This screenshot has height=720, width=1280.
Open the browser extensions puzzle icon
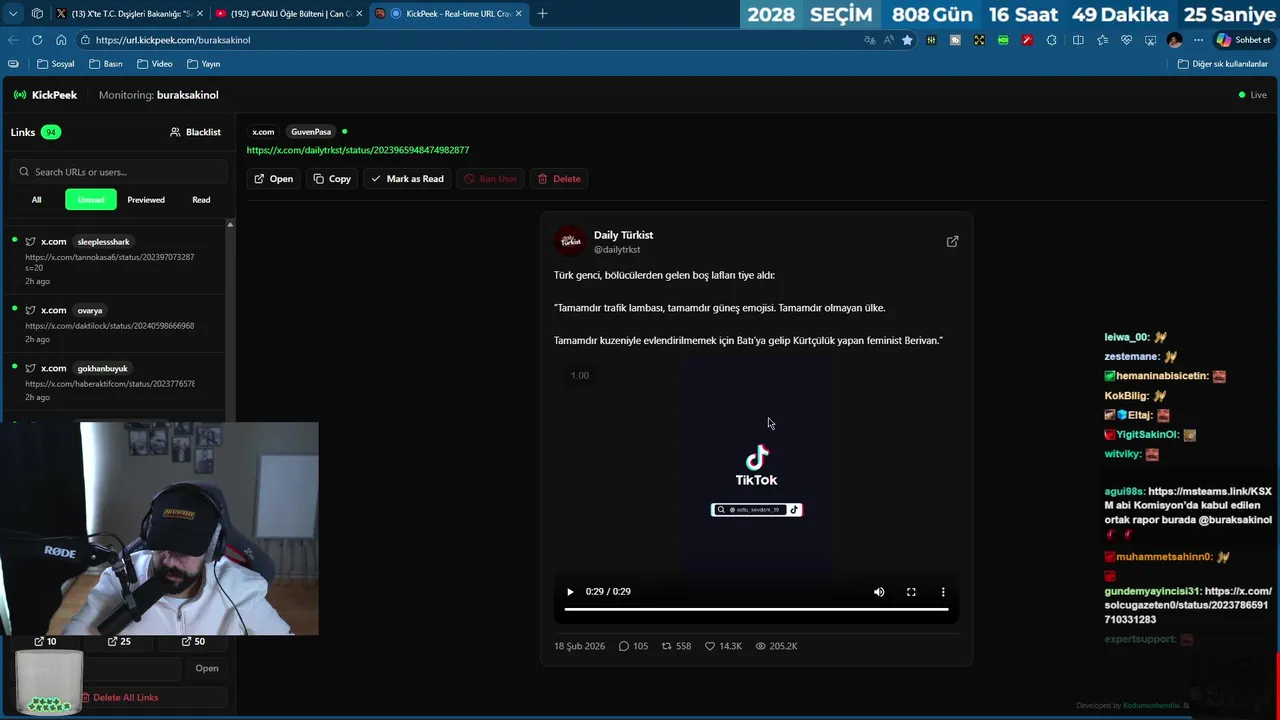[x=1051, y=40]
